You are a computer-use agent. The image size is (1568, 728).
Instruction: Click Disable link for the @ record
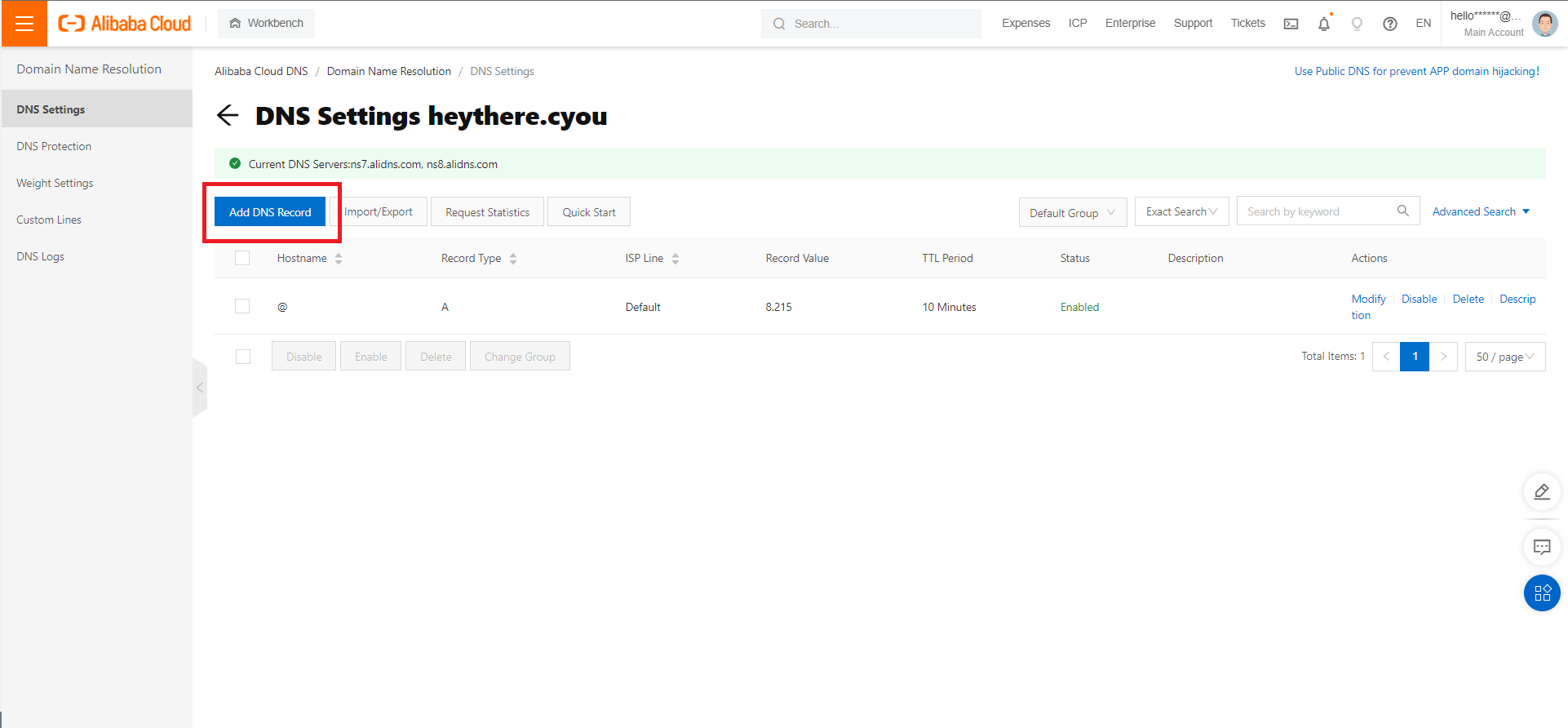click(1420, 299)
